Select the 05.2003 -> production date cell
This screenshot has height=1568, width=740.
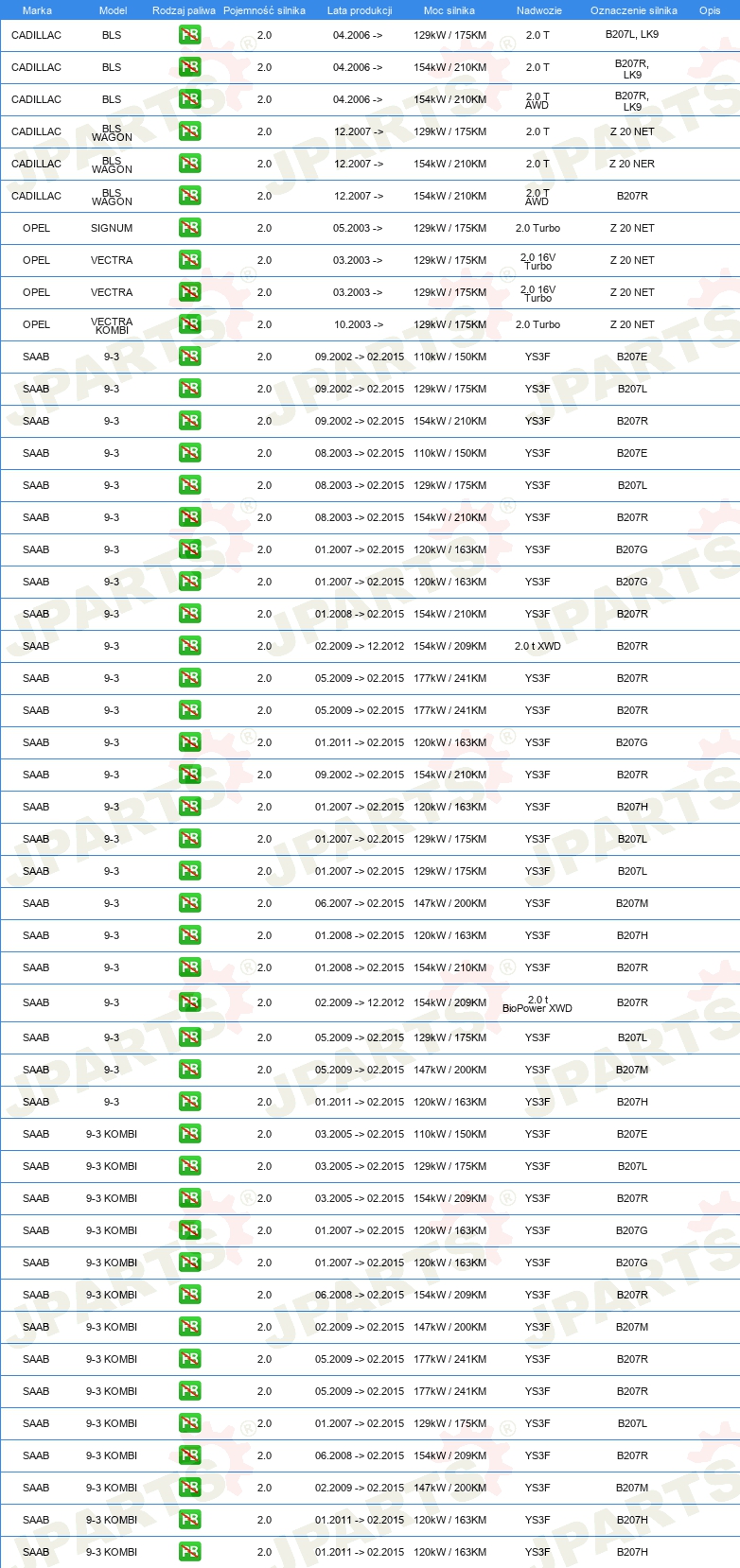(x=358, y=228)
